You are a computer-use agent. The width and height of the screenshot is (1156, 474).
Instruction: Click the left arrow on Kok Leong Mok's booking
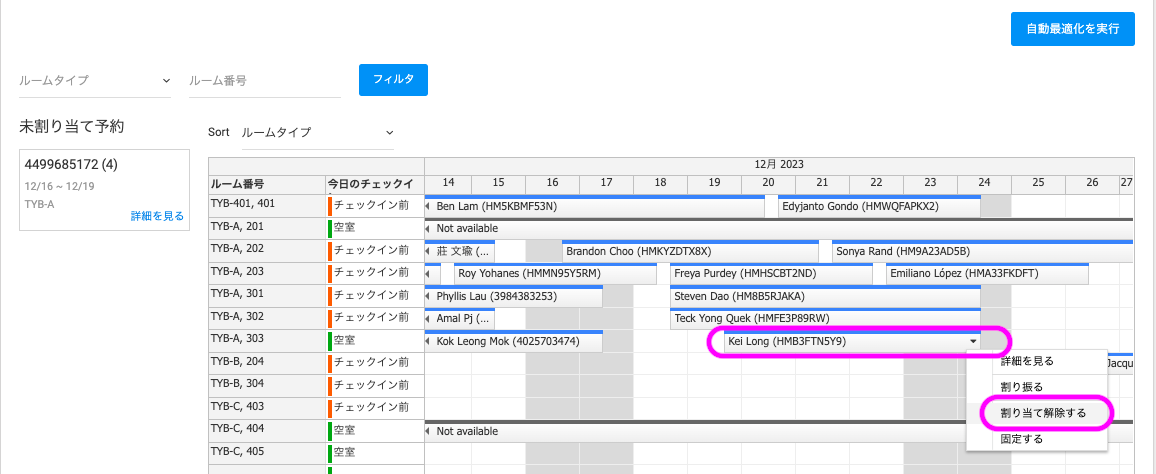(429, 342)
